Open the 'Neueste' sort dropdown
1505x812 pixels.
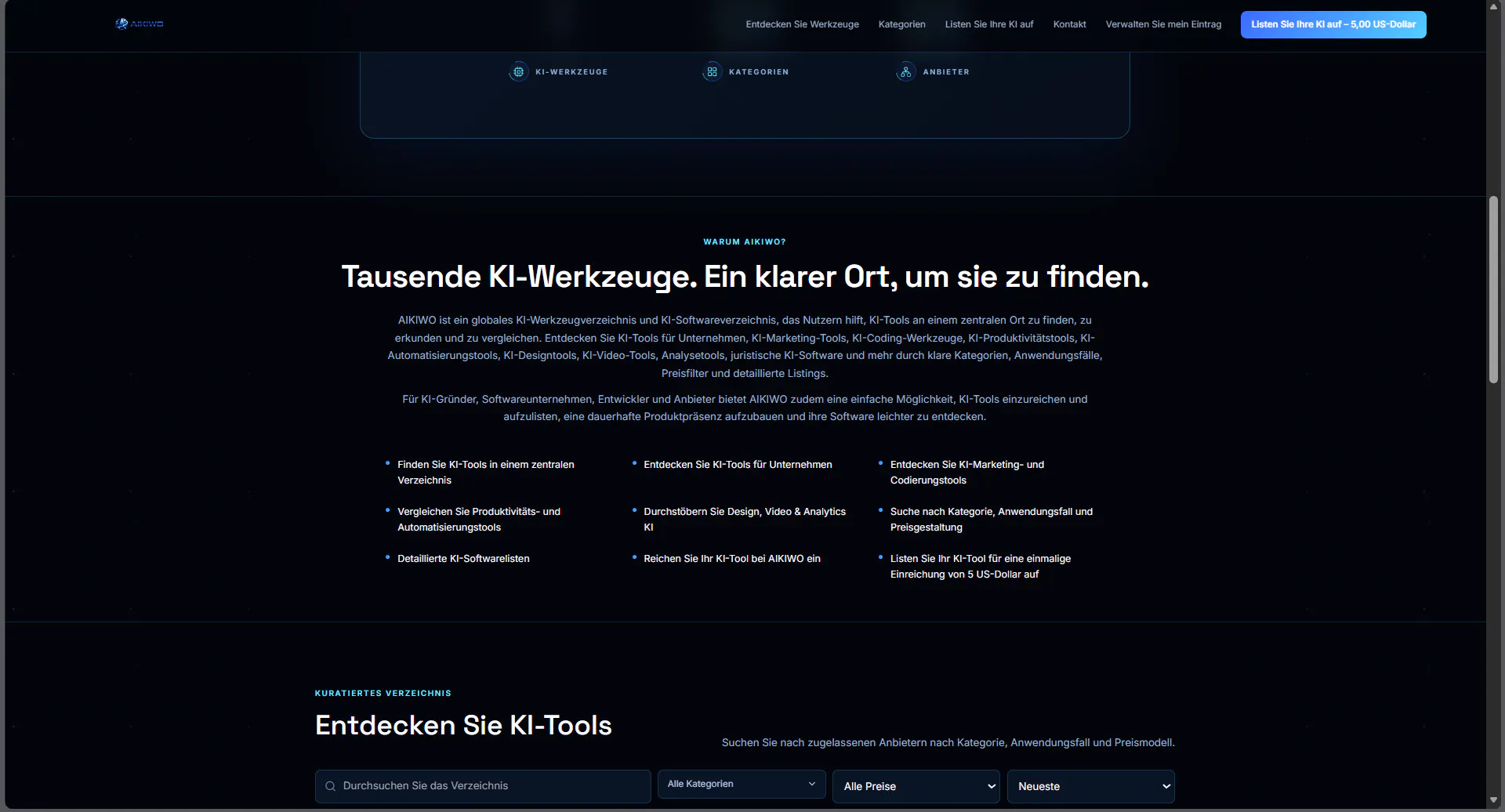[1091, 786]
